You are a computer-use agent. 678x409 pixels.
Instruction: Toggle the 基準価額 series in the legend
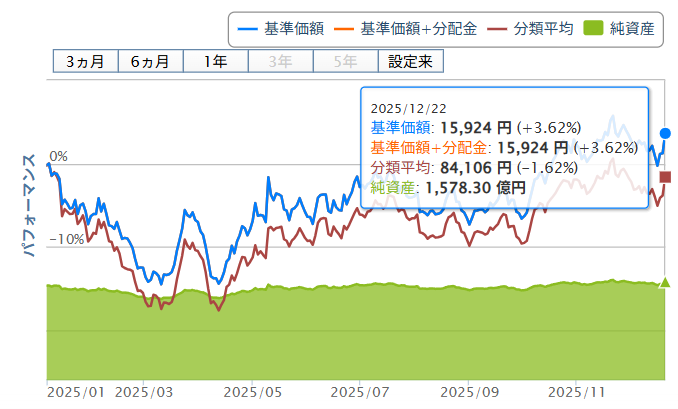[x=293, y=29]
